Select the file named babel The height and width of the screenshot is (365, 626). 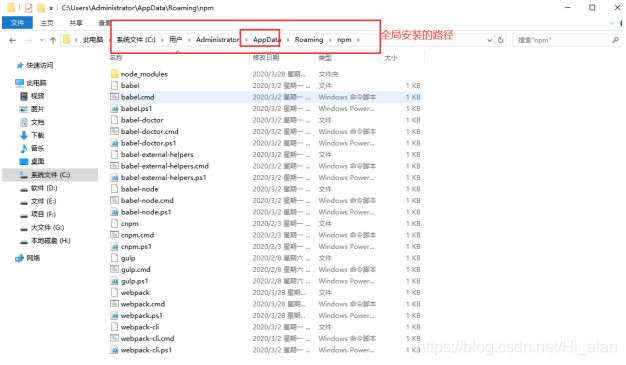pos(130,85)
